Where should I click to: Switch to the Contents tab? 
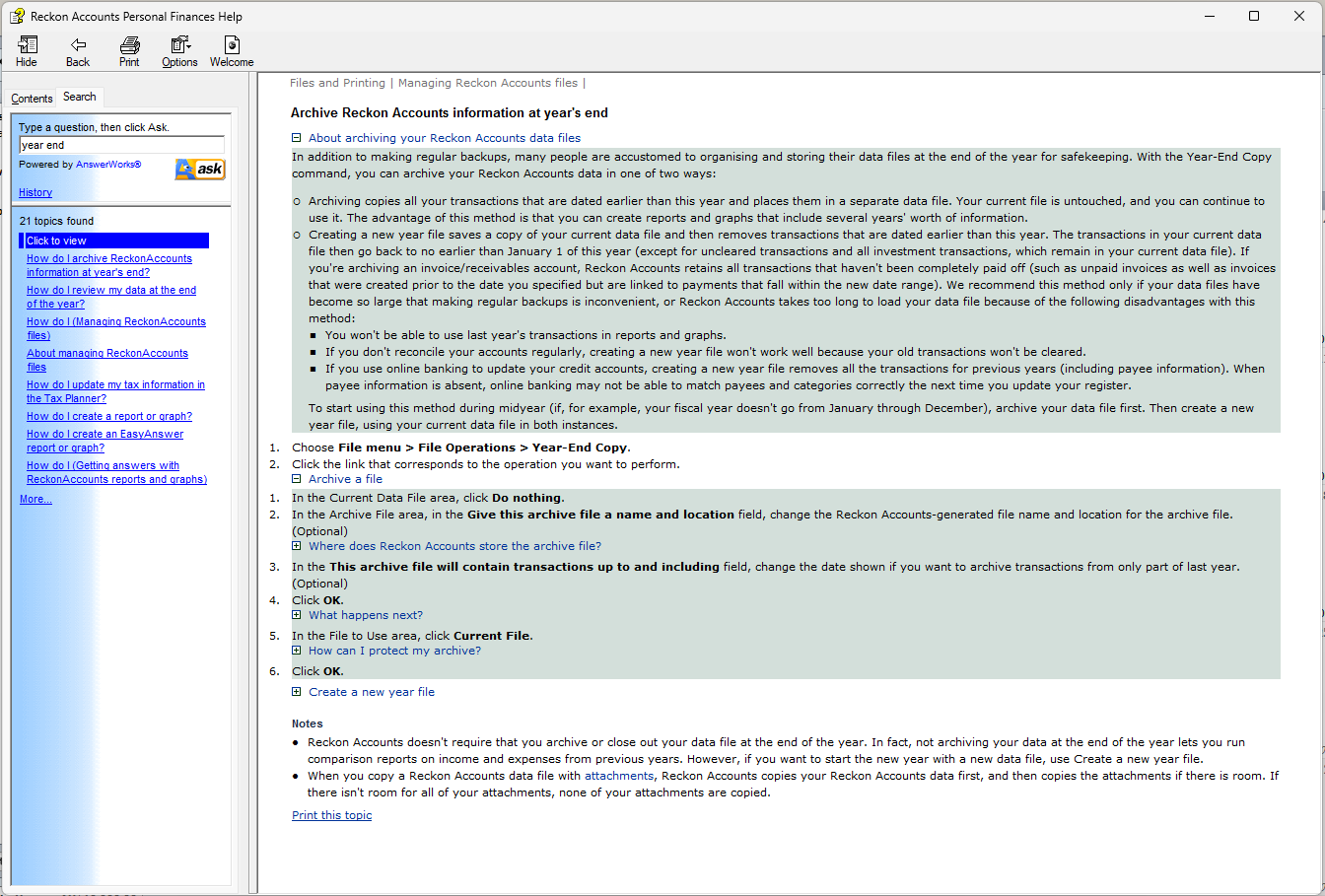pos(32,99)
